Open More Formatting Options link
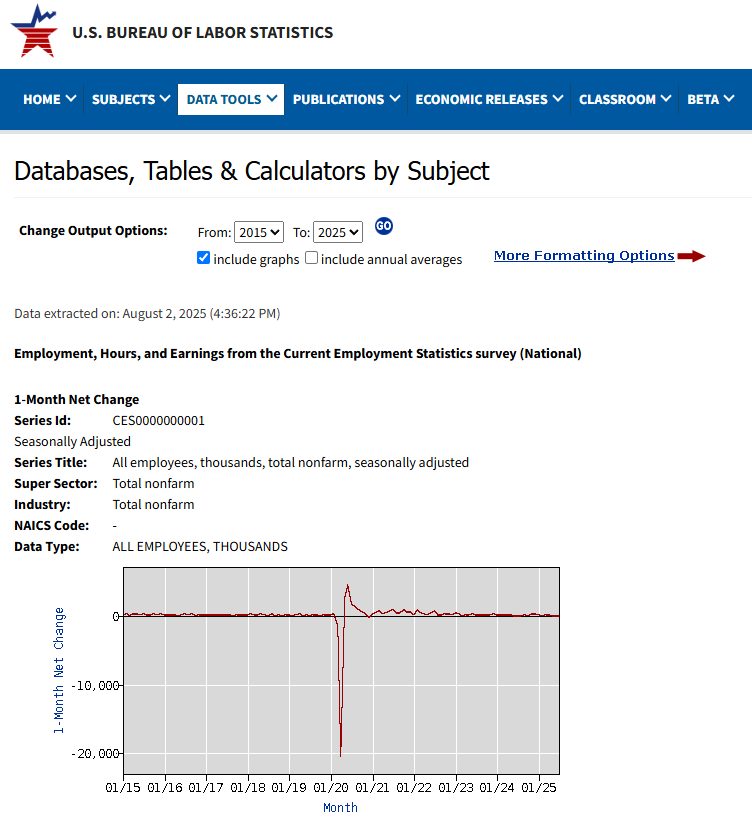 pos(584,256)
